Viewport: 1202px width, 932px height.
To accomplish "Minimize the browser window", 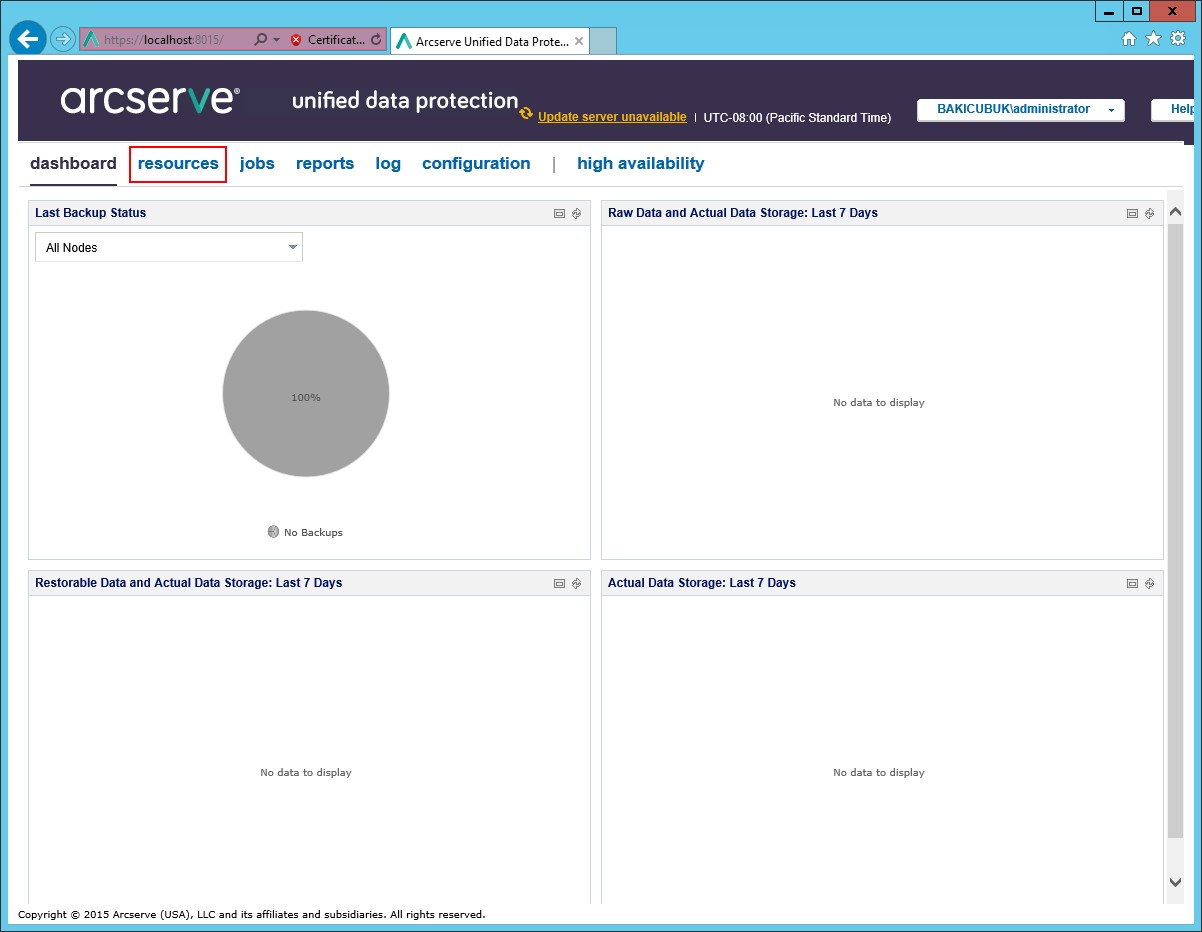I will [1109, 11].
